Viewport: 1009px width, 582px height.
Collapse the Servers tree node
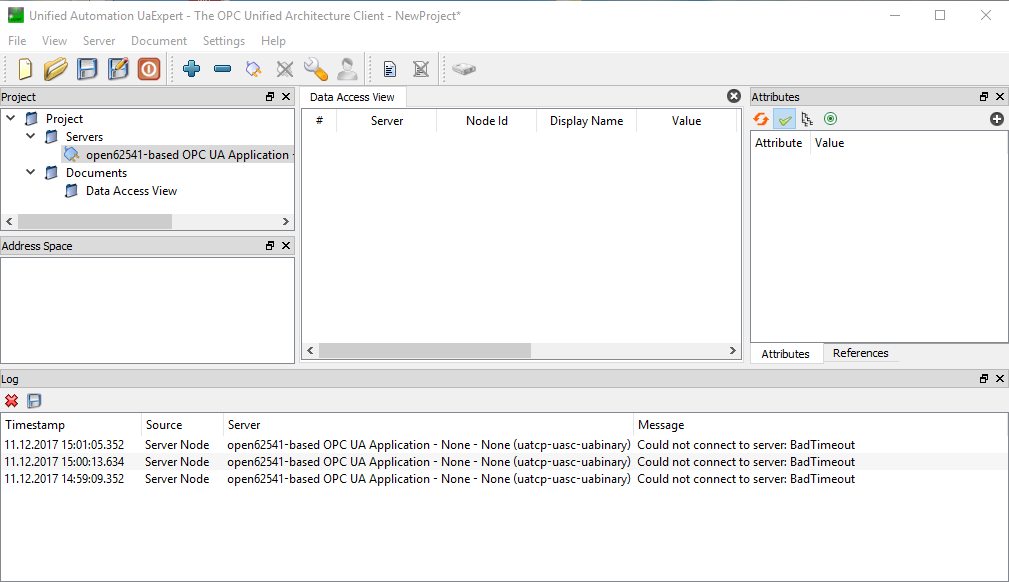[30, 136]
